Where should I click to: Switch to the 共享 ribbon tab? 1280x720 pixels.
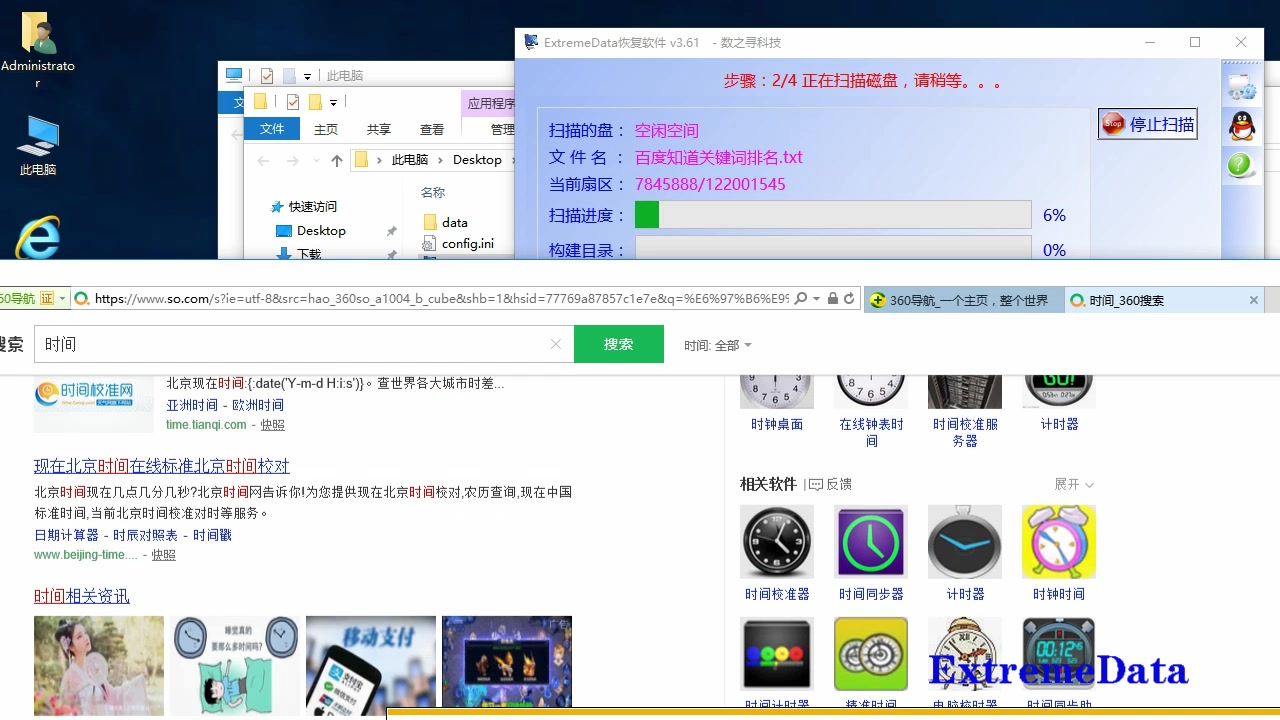(x=379, y=129)
